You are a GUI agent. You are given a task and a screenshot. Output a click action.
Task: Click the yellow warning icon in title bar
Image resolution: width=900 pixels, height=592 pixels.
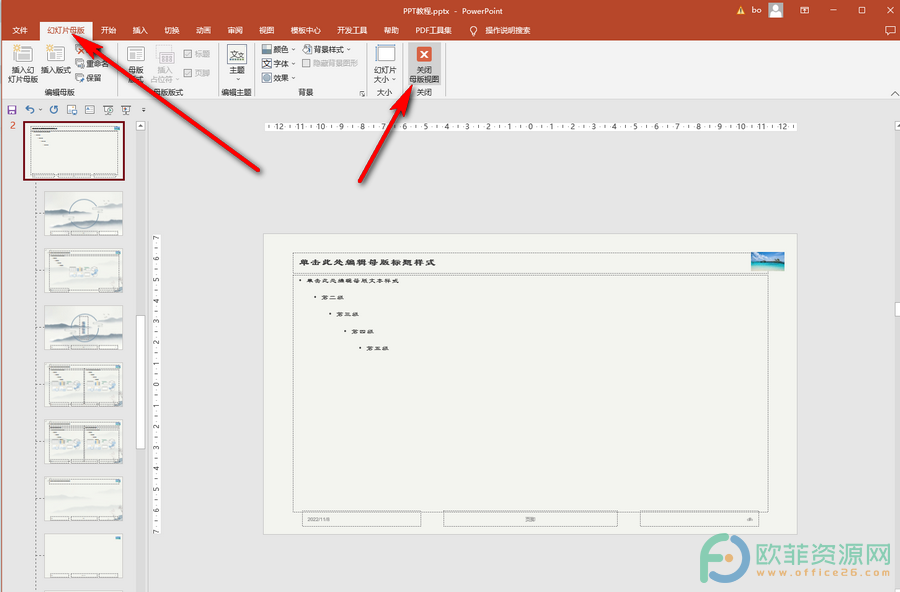click(740, 10)
